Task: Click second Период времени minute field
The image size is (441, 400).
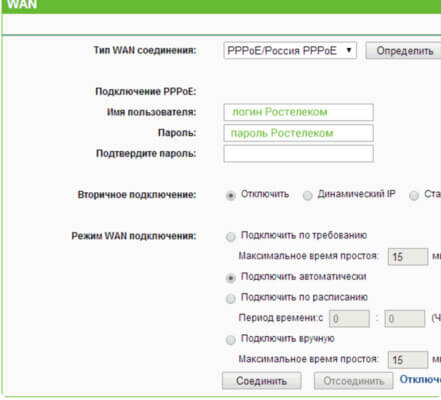Action: pos(405,319)
